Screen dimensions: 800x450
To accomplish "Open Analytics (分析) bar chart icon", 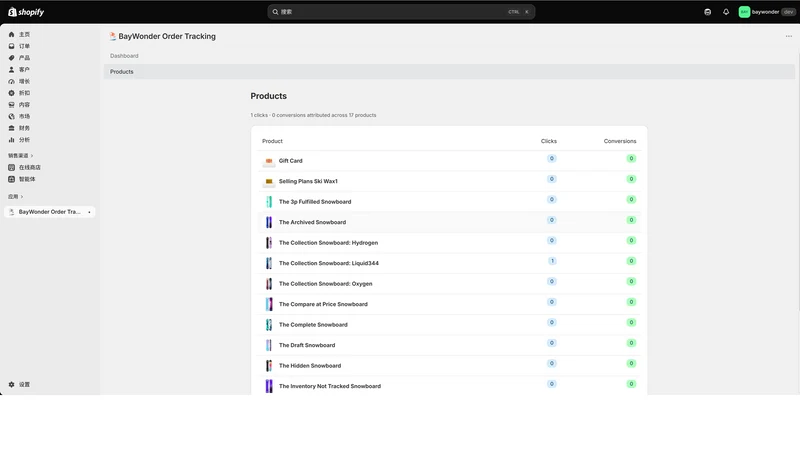I will [11, 140].
